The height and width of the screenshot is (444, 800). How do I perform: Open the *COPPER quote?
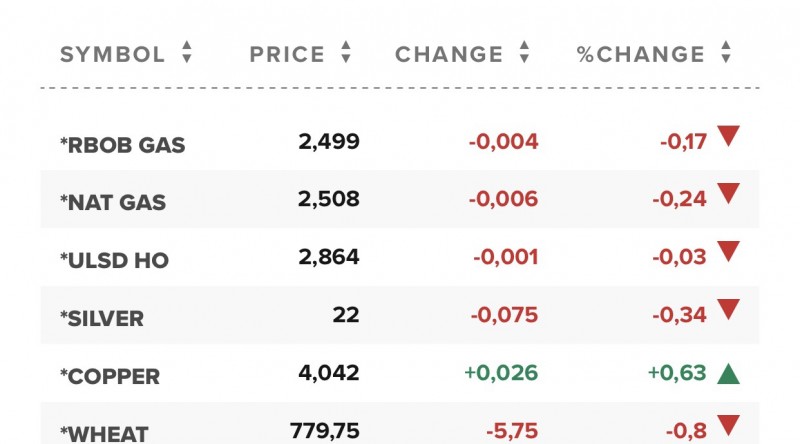(x=110, y=377)
